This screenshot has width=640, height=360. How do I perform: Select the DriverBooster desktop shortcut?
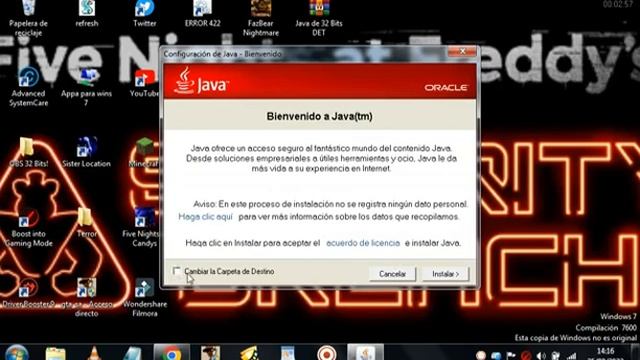[x=28, y=294]
